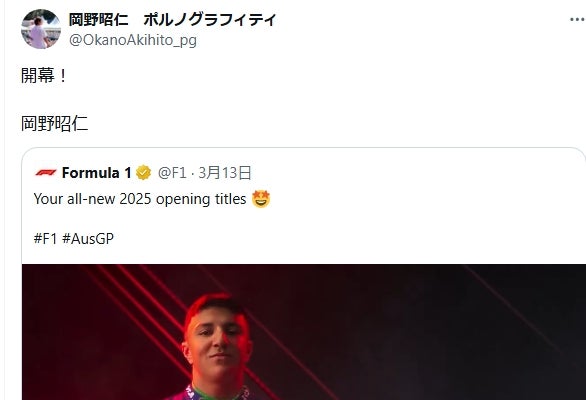Click the Formula 1 account name
This screenshot has height=400, width=586.
(x=96, y=173)
